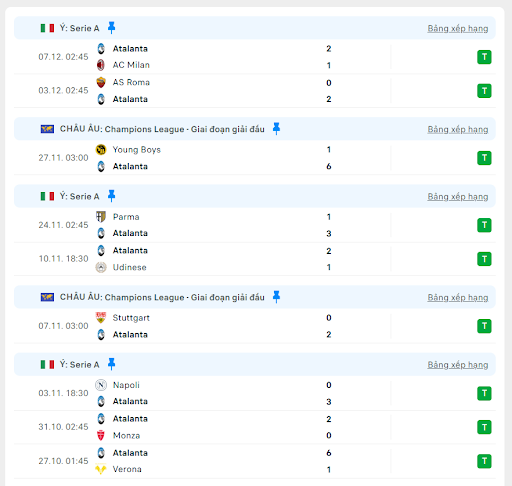Click green T badge for Atalanta vs AC Milan
Screen dimensions: 512x486
(484, 57)
